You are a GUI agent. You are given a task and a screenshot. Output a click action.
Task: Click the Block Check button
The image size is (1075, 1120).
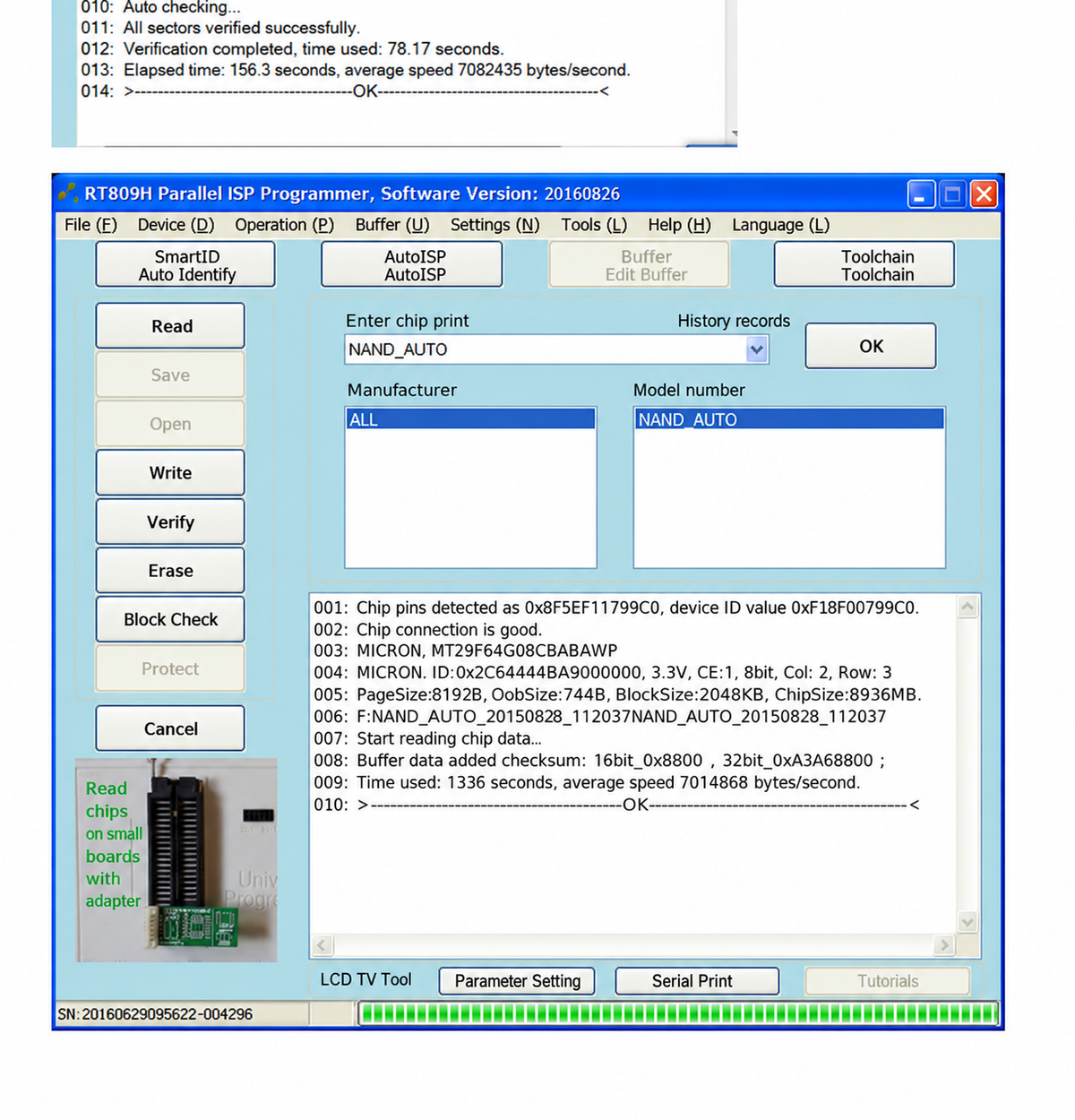point(170,619)
